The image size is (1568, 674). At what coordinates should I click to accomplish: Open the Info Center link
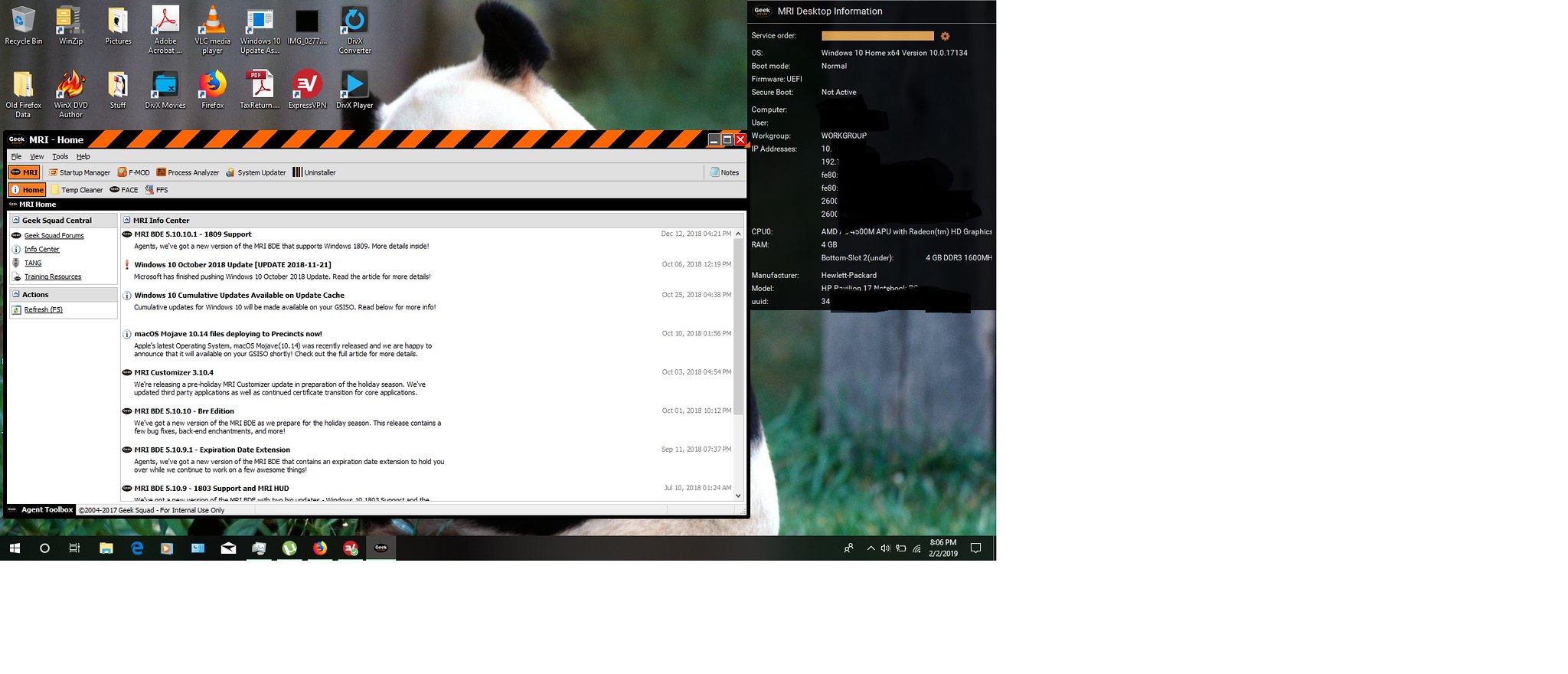41,250
